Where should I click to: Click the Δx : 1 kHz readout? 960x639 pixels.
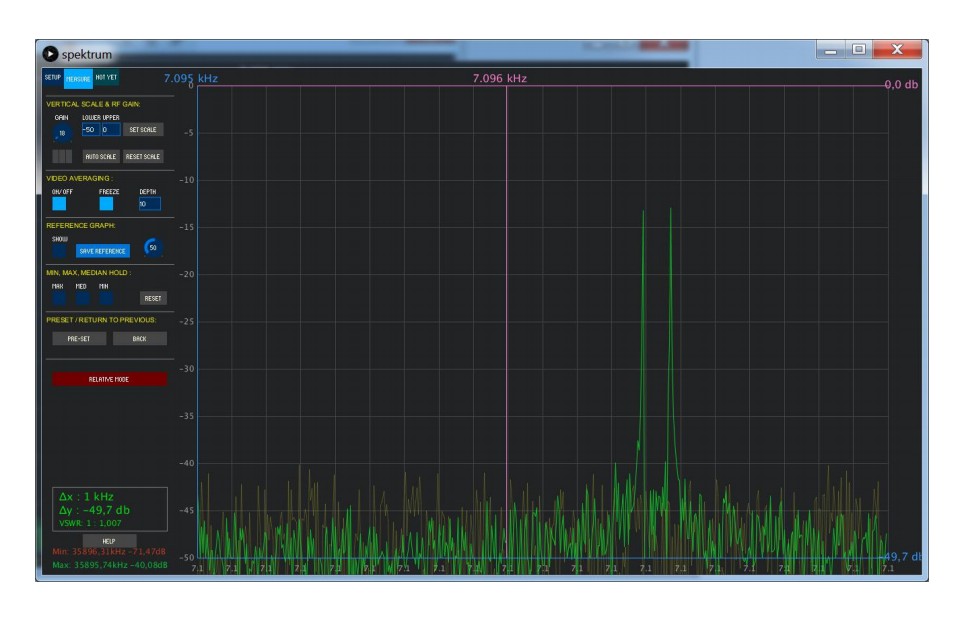click(x=86, y=496)
